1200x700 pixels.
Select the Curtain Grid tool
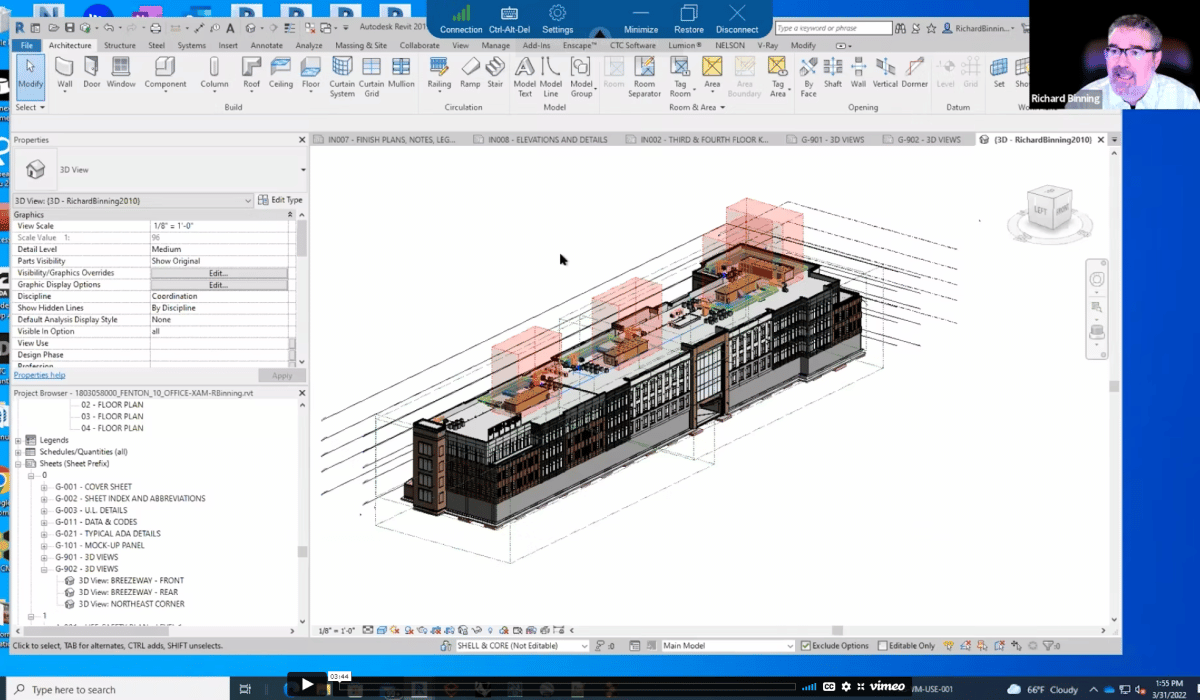tap(371, 76)
